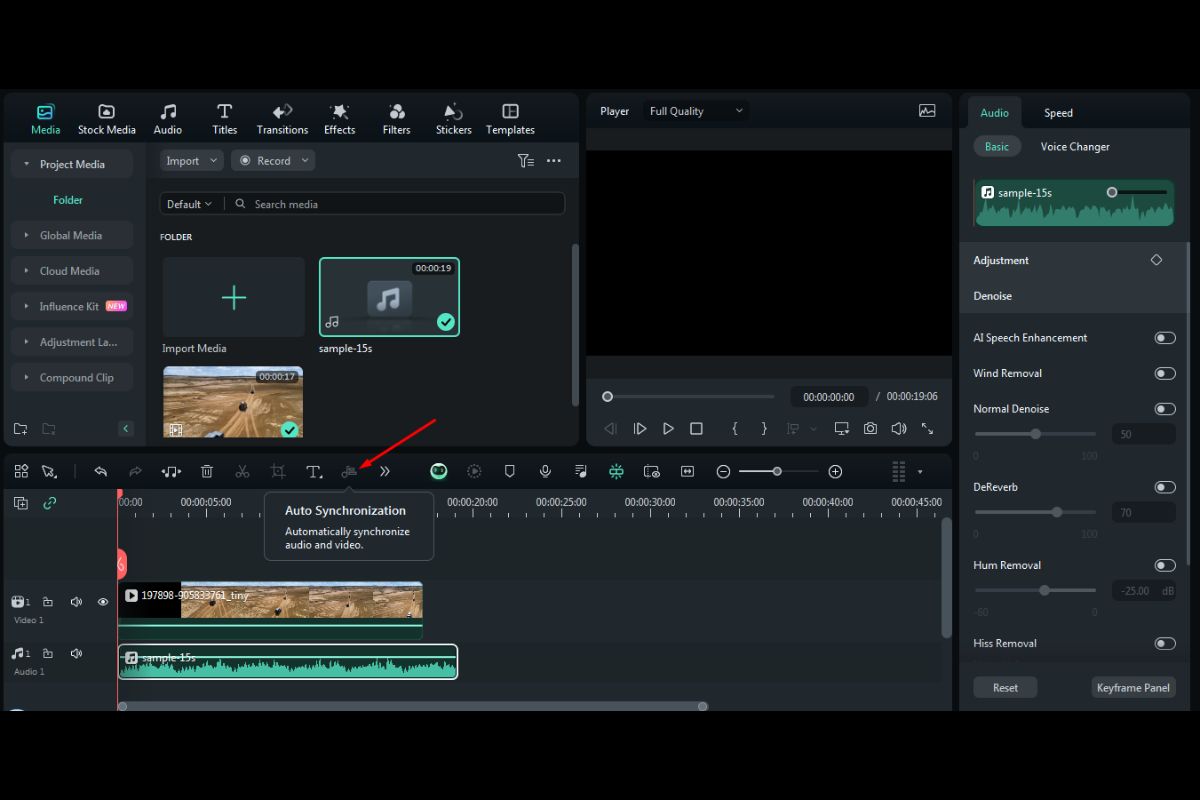
Task: Open the Record dropdown
Action: [273, 160]
